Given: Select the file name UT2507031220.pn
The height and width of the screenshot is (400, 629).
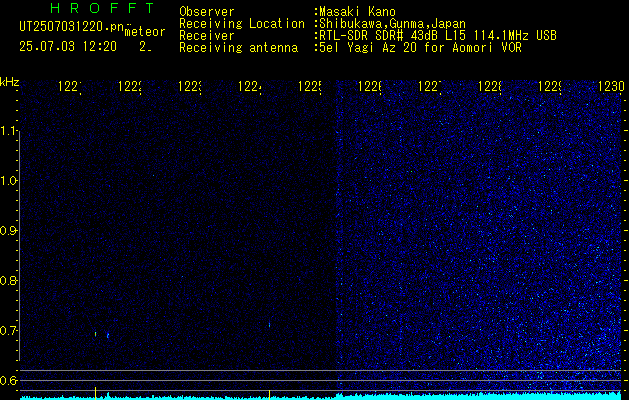Looking at the screenshot, I should coord(72,27).
